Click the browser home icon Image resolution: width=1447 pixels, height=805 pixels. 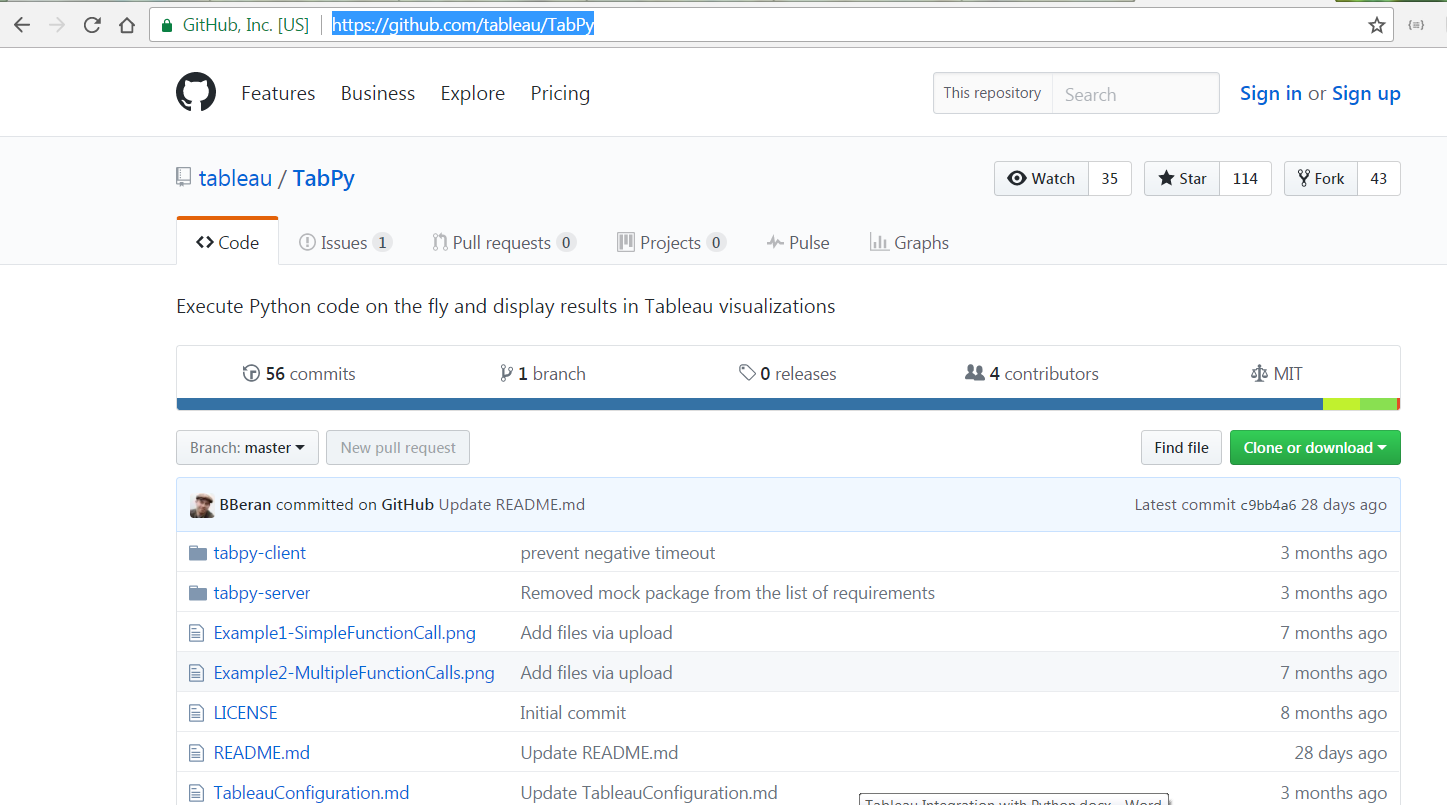tap(126, 25)
